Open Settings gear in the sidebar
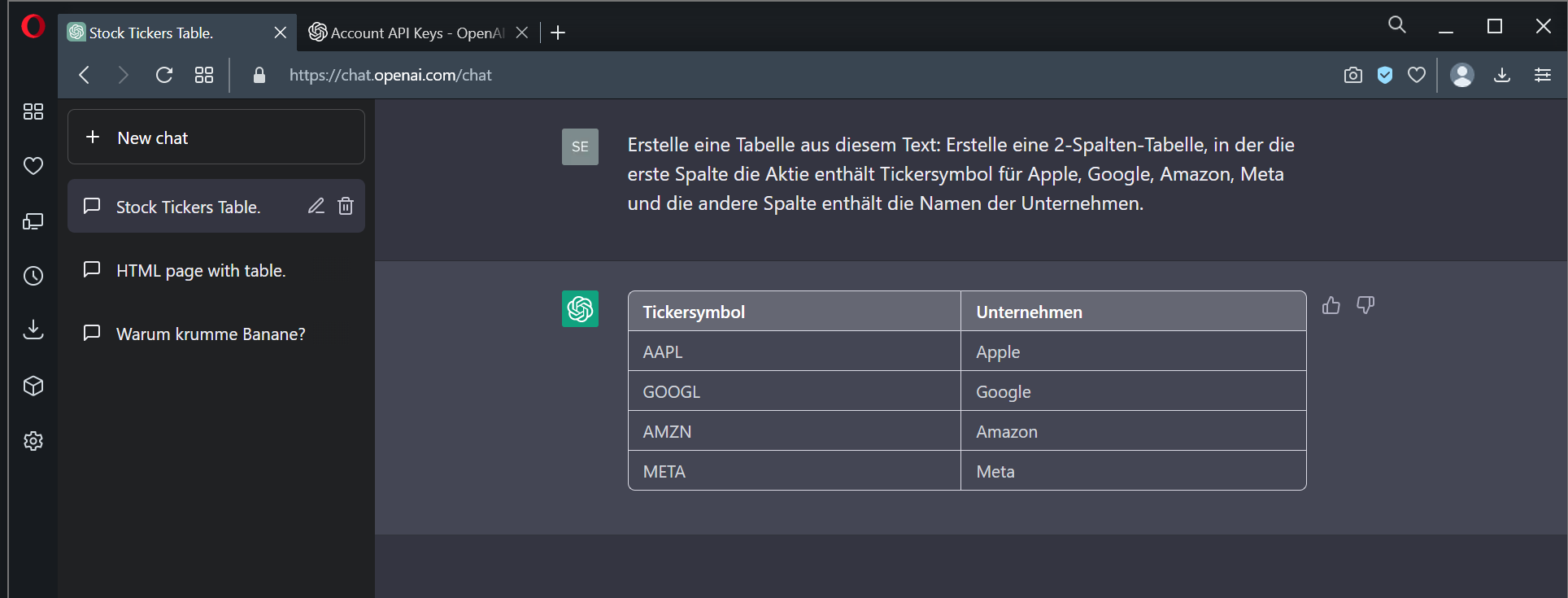Viewport: 1568px width, 598px height. pos(33,441)
